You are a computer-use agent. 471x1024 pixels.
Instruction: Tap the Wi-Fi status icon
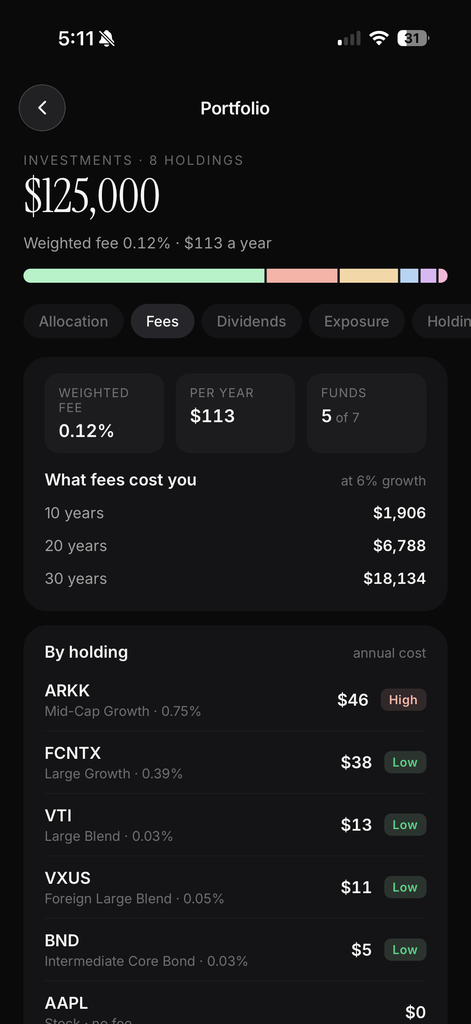tap(378, 39)
